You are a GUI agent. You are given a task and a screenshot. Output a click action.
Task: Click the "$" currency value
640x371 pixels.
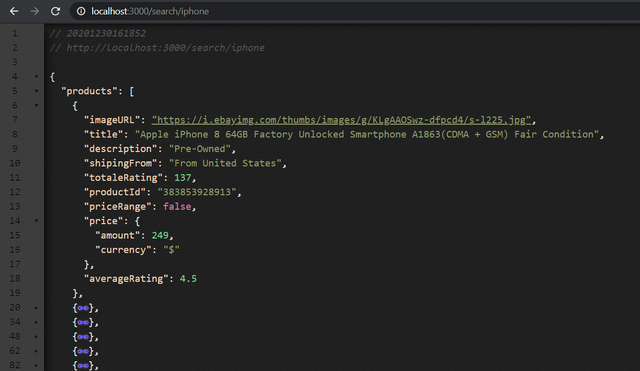pos(171,250)
